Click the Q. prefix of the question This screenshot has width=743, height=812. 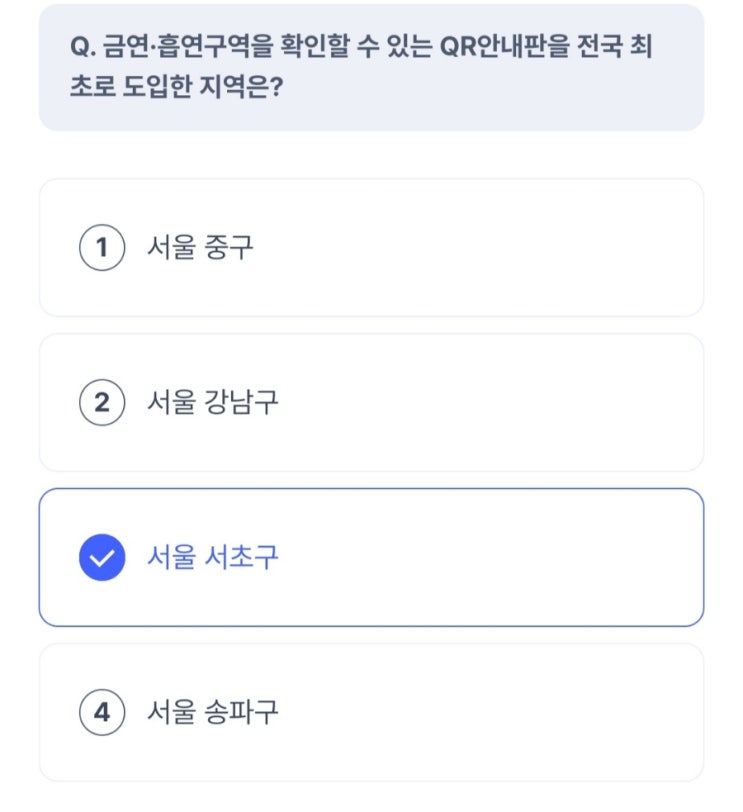pos(82,48)
